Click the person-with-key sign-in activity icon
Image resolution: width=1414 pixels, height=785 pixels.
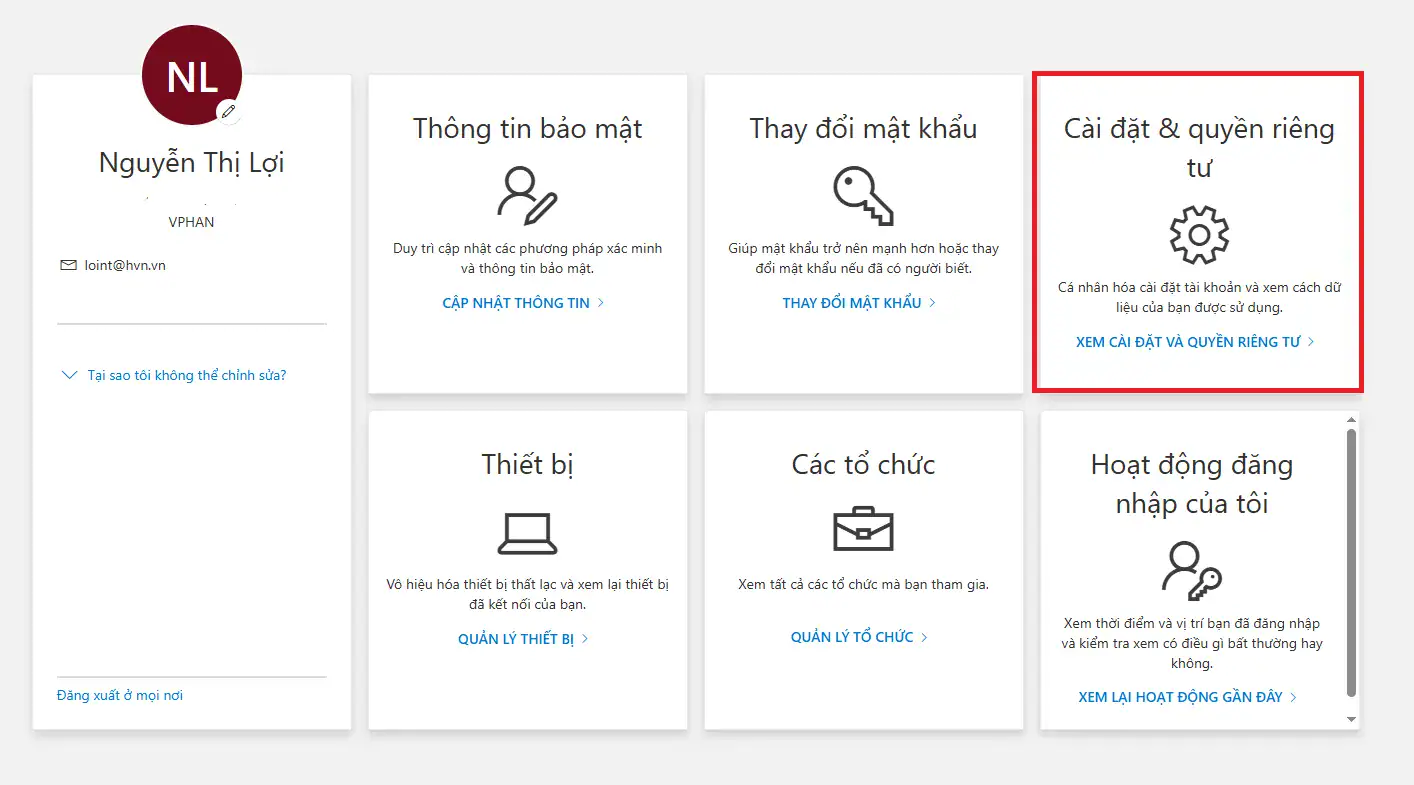[1191, 569]
